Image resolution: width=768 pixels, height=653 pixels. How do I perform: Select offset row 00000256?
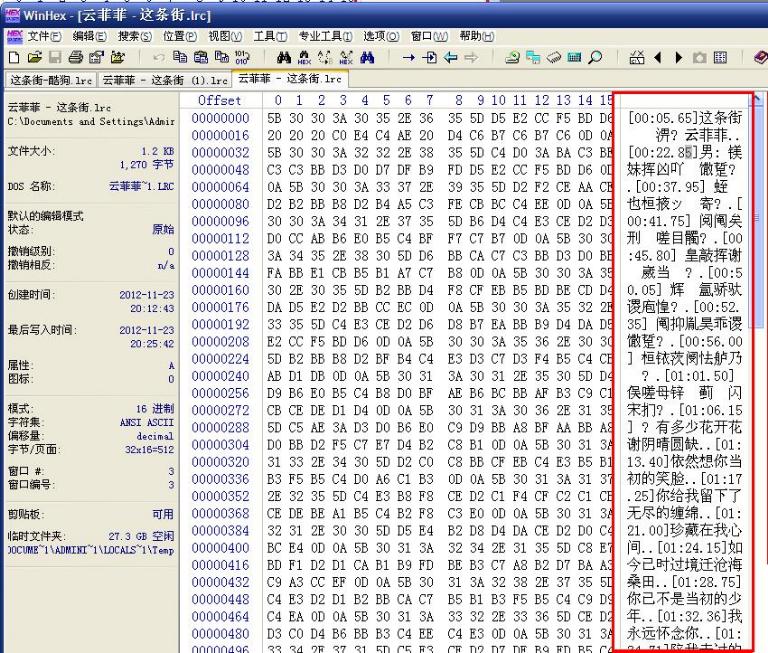point(220,393)
